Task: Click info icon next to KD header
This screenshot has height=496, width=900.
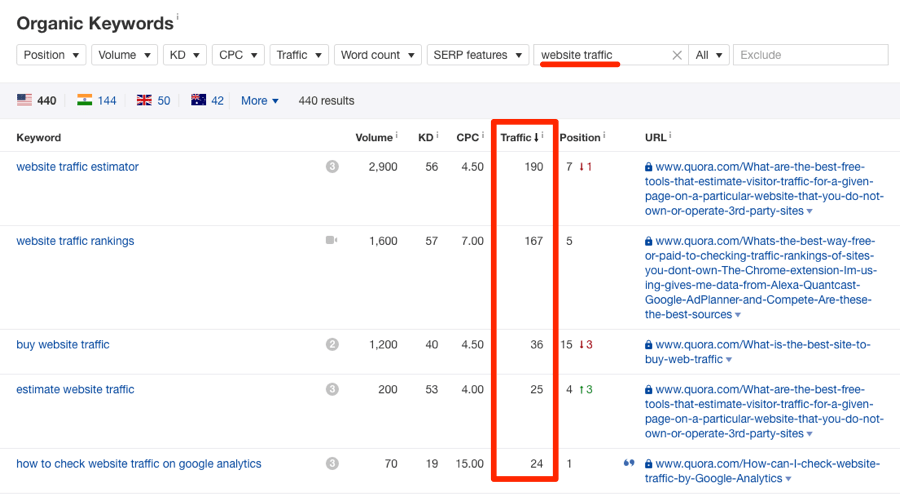Action: pyautogui.click(x=437, y=135)
